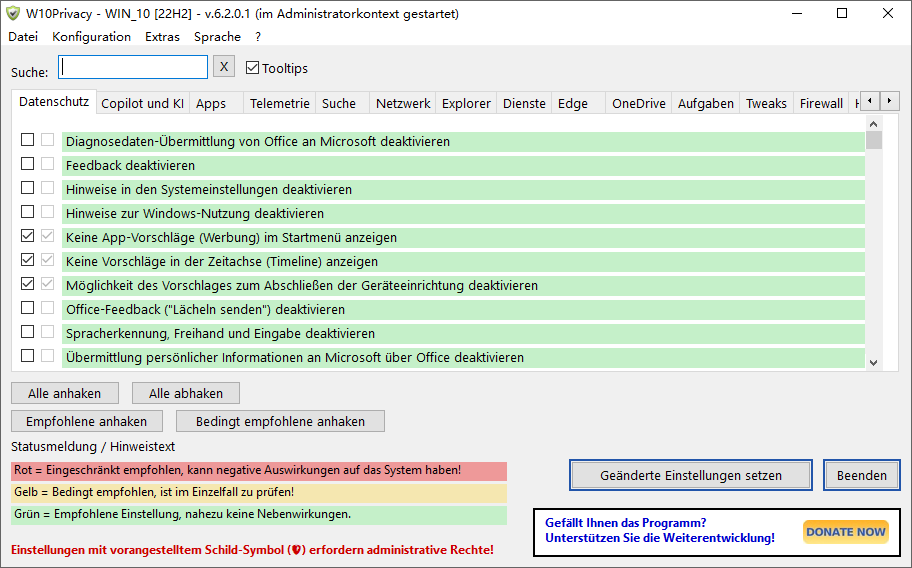Click Keine Vorschläge in der Zeitachse text
This screenshot has height=568, width=912.
[x=222, y=262]
